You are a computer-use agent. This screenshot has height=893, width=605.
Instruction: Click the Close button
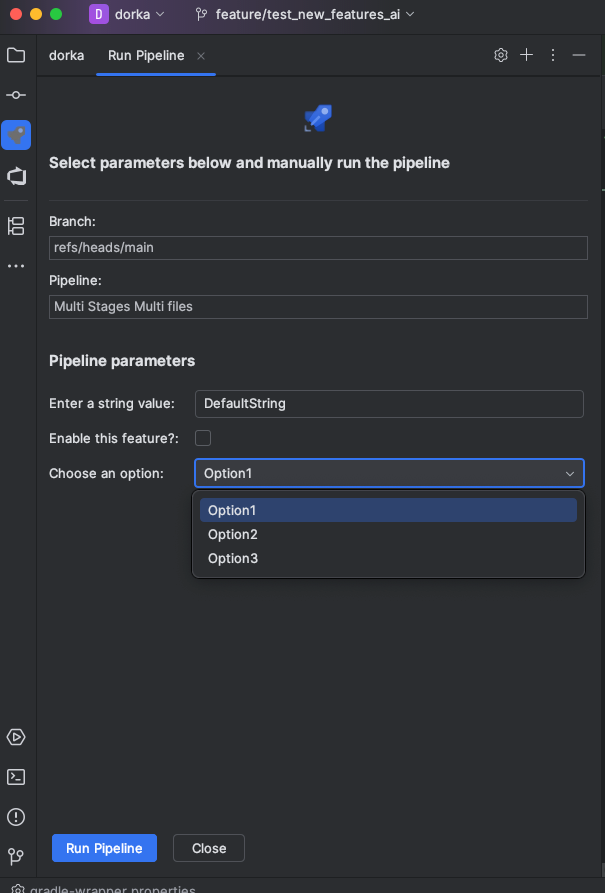(209, 848)
